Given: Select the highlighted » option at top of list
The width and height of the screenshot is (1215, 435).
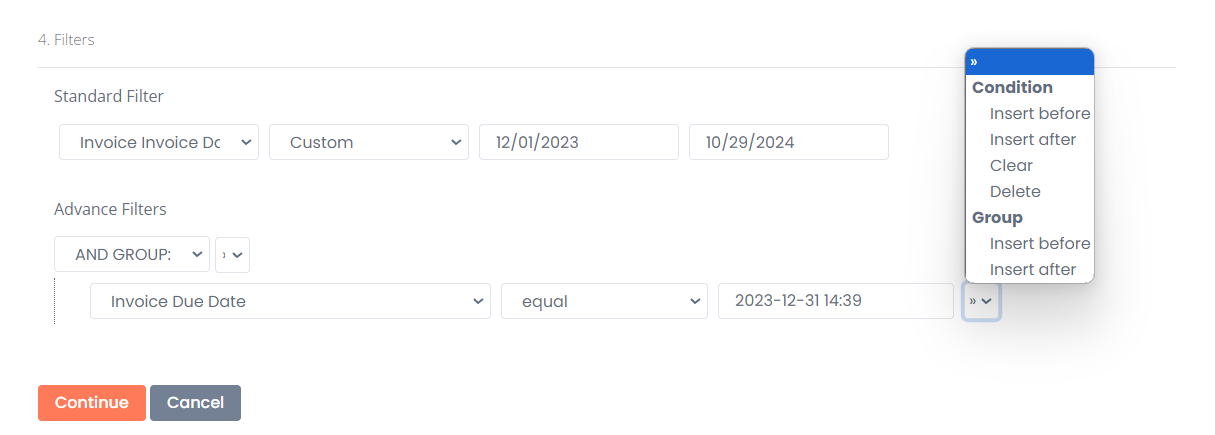Looking at the screenshot, I should pyautogui.click(x=1029, y=62).
